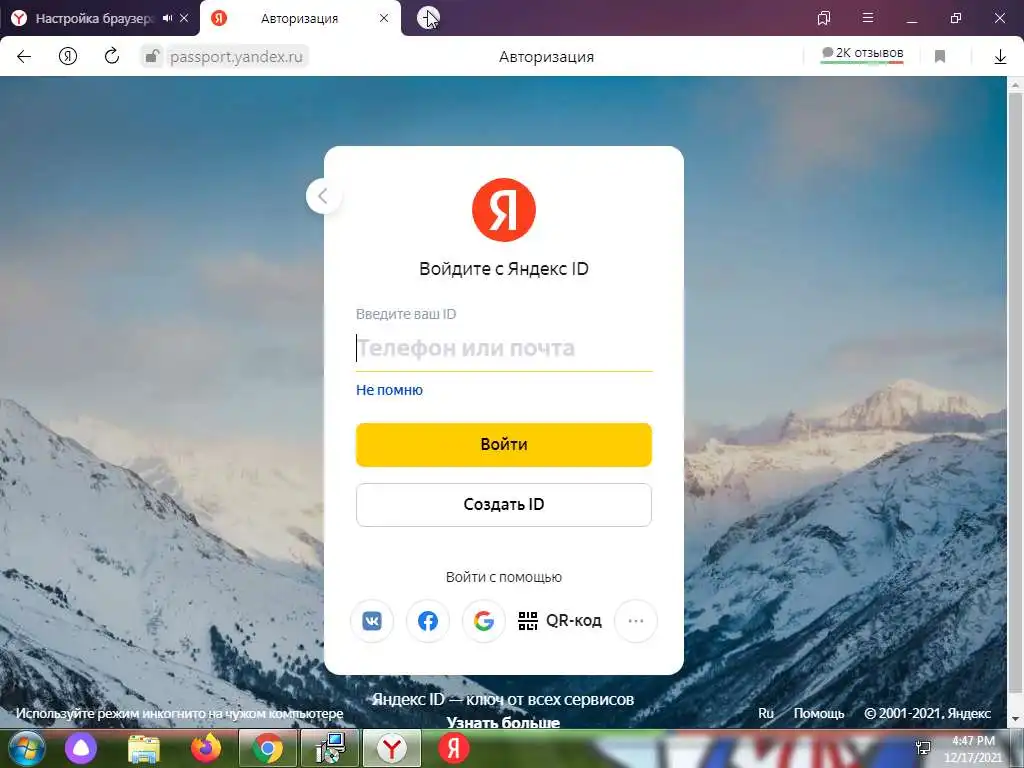Viewport: 1024px width, 768px height.
Task: Click the passport.yandex.ru address field
Action: pyautogui.click(x=236, y=57)
